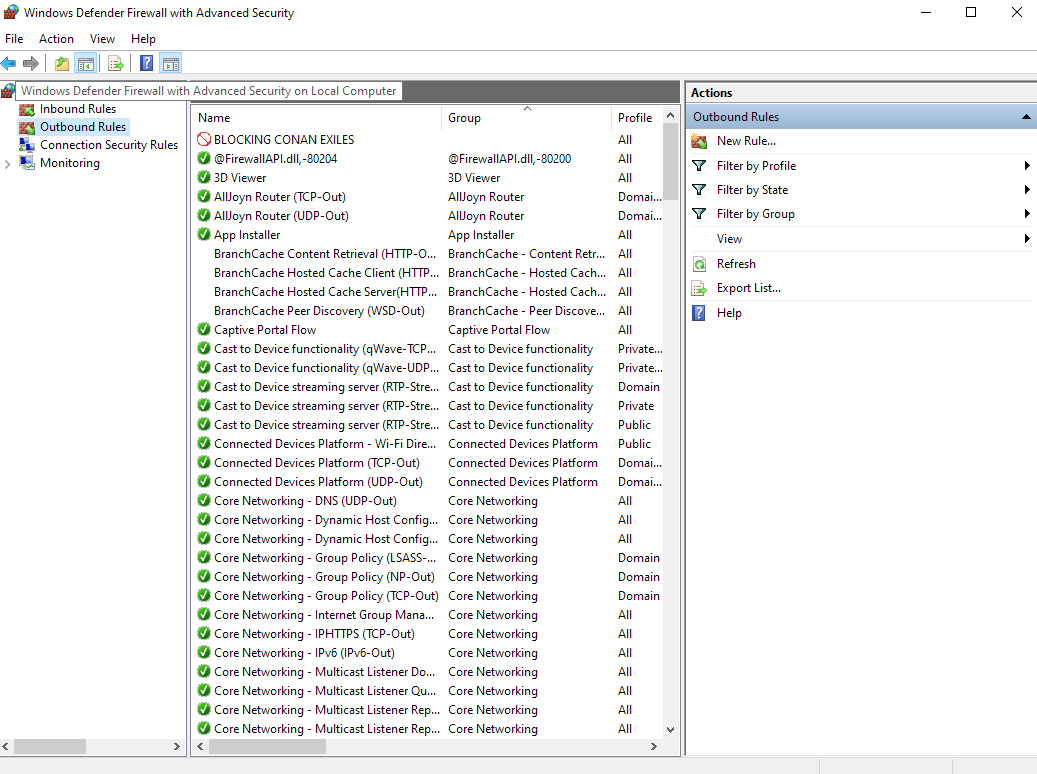Click the Export List toolbar icon
1037x774 pixels.
pyautogui.click(x=116, y=64)
